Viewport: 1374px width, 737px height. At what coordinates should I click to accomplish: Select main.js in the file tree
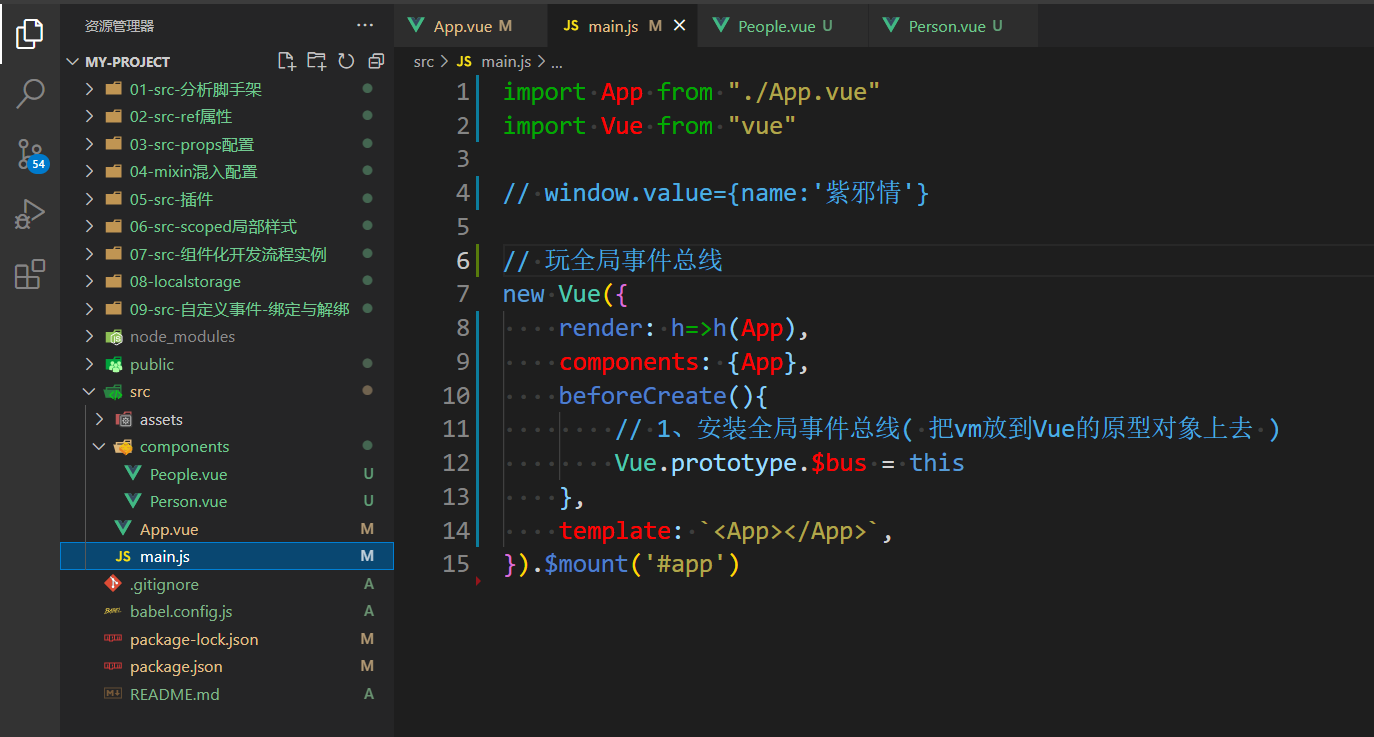227,556
